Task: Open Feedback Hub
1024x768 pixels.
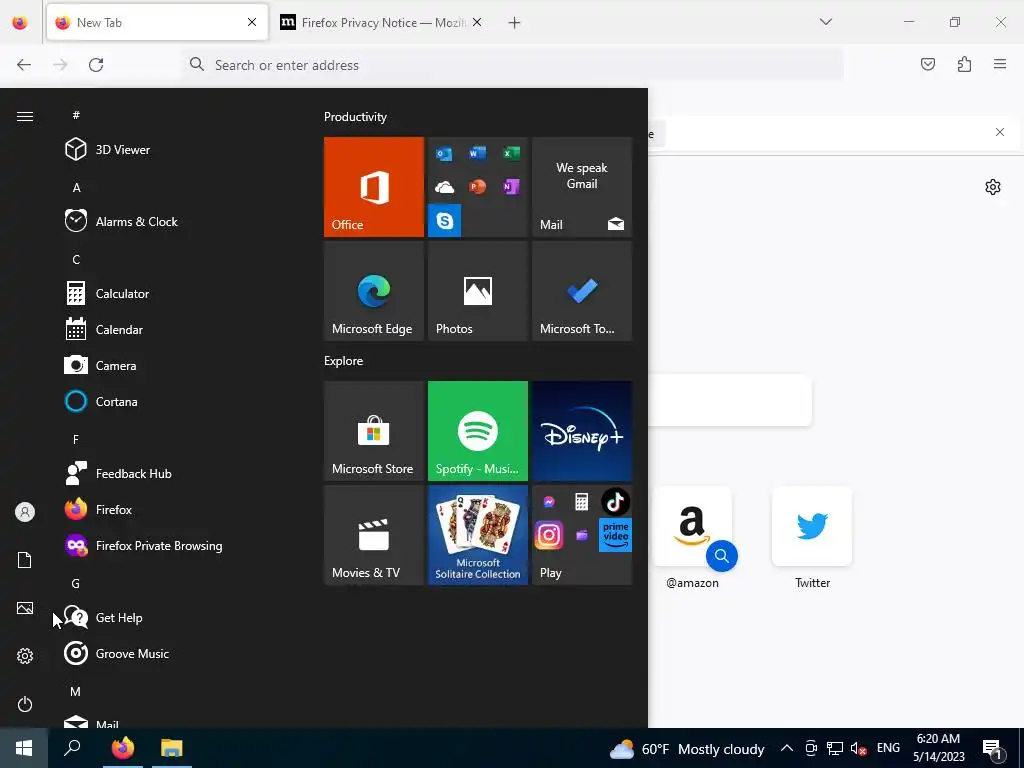Action: coord(176,473)
